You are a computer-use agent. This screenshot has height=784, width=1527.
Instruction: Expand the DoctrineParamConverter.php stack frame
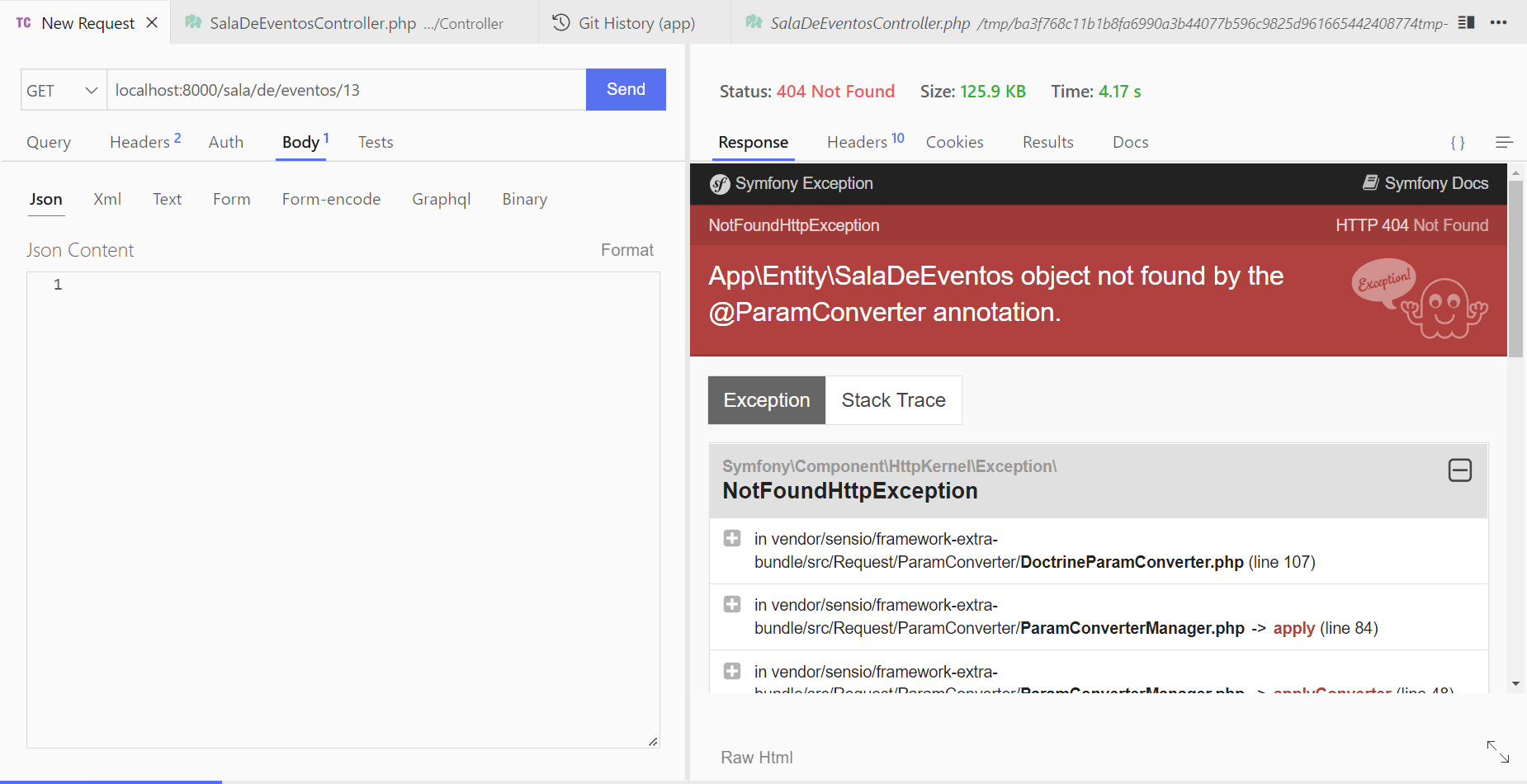tap(731, 538)
